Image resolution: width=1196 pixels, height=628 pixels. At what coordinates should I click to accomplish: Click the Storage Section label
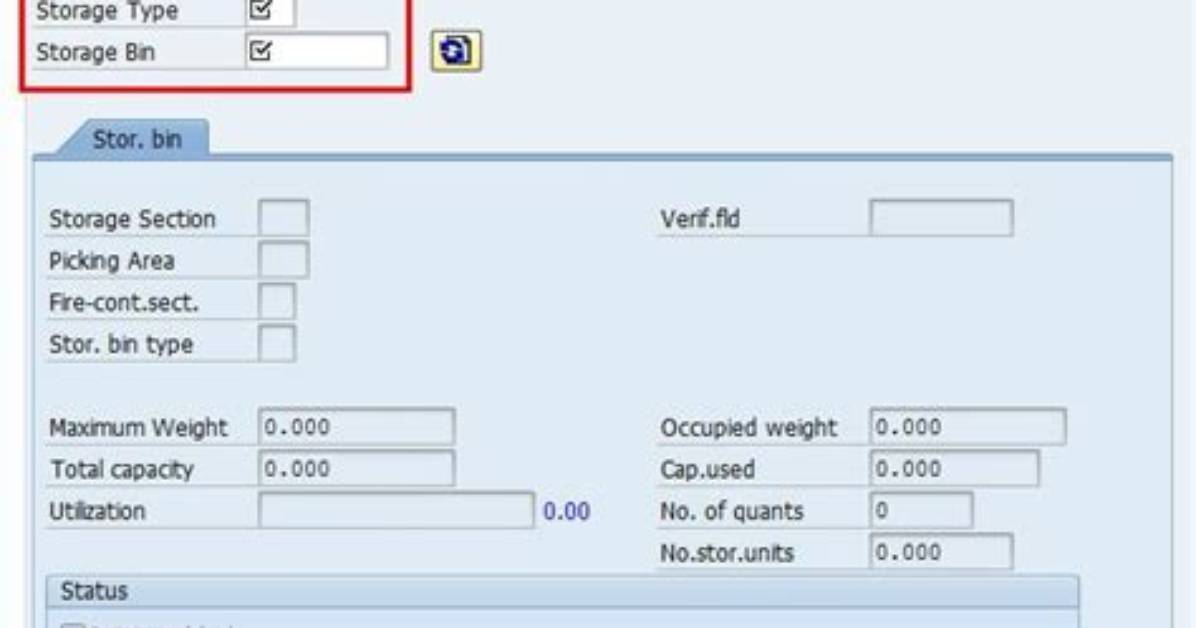[x=132, y=220]
